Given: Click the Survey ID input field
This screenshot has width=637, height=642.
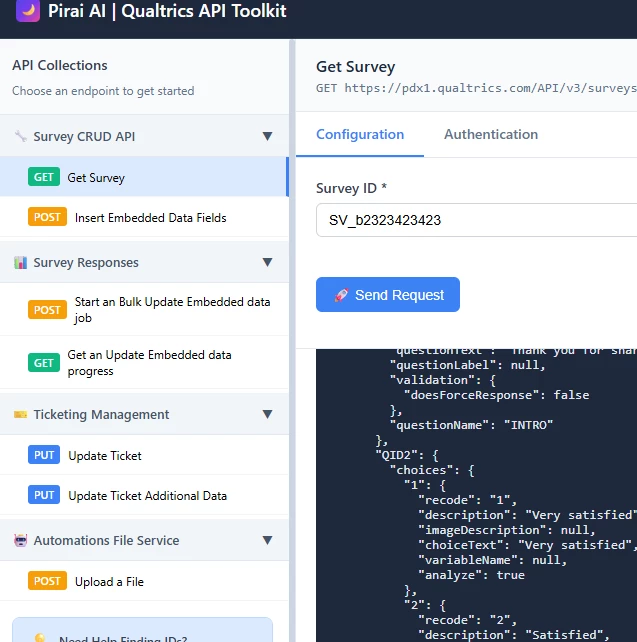Looking at the screenshot, I should [477, 220].
